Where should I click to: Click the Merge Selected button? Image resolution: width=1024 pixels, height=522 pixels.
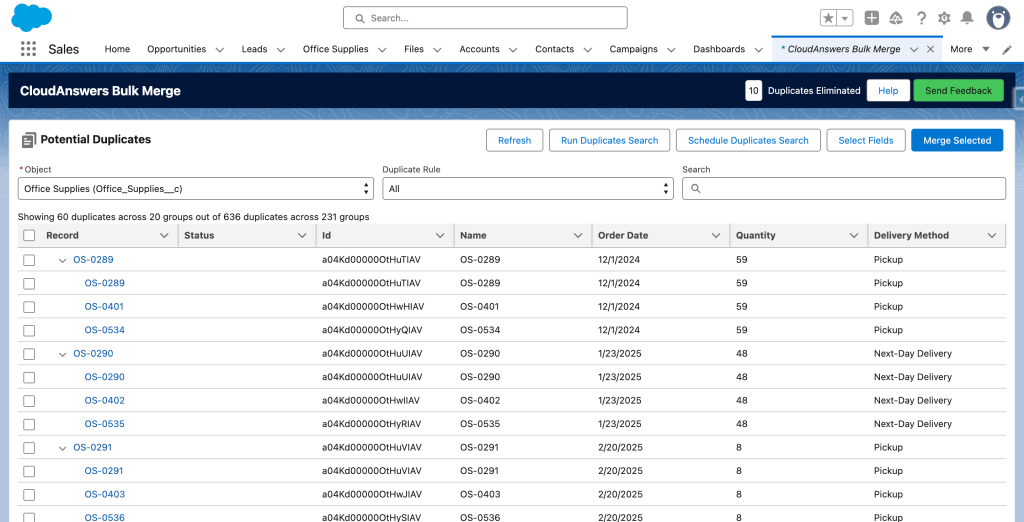pyautogui.click(x=957, y=140)
